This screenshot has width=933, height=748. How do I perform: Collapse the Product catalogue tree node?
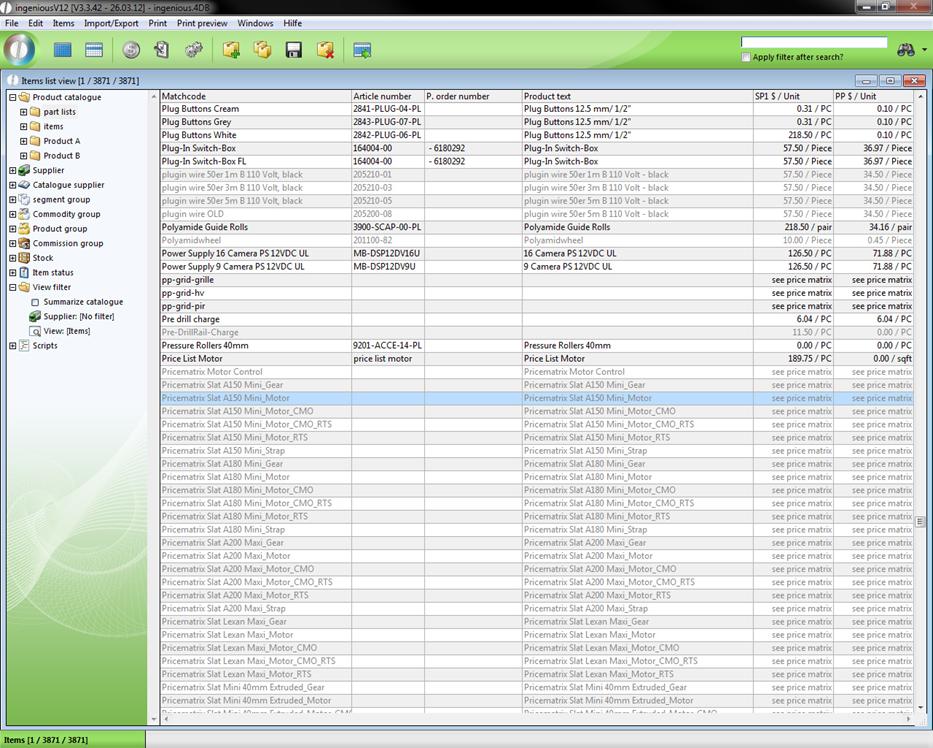13,98
